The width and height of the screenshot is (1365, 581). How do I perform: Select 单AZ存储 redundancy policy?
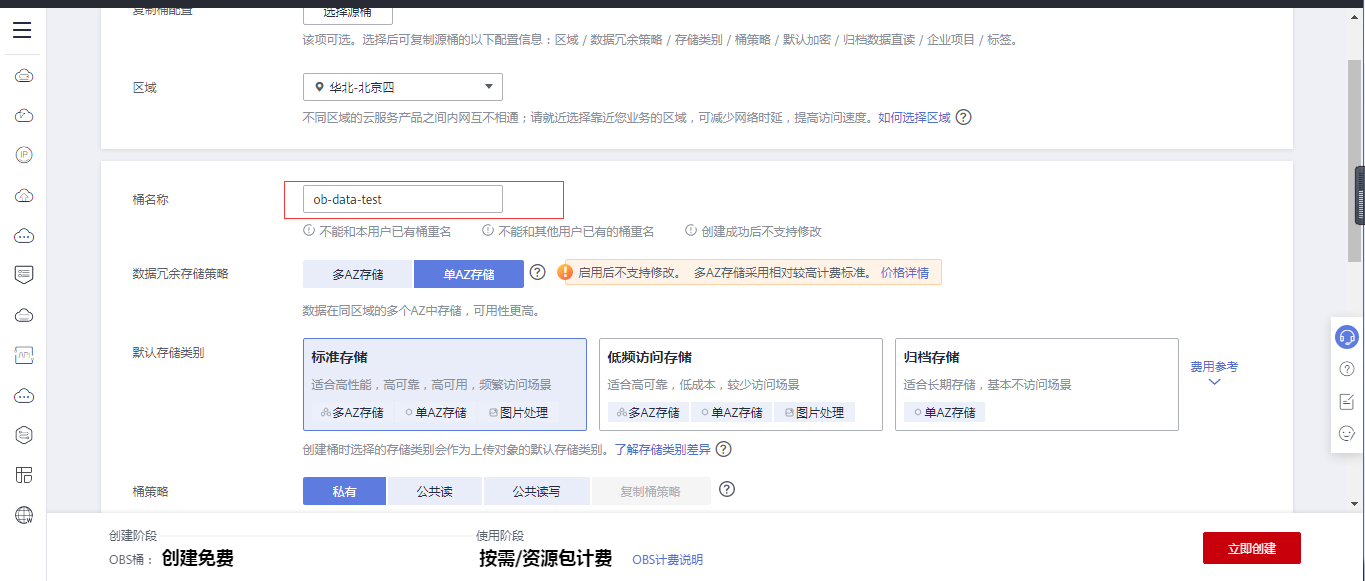coord(469,274)
